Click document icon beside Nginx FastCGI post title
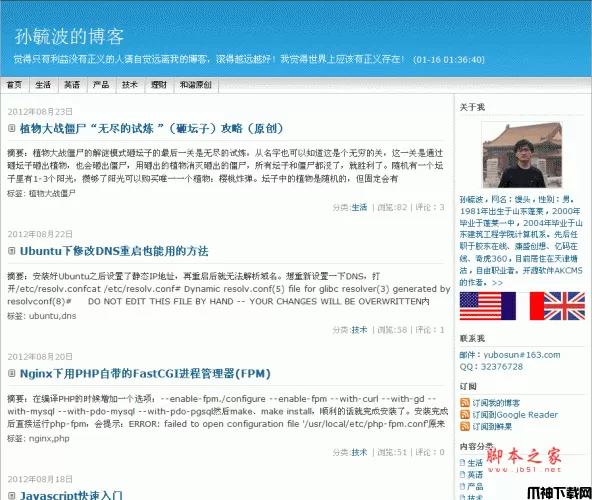The height and width of the screenshot is (500, 592). click(x=12, y=373)
